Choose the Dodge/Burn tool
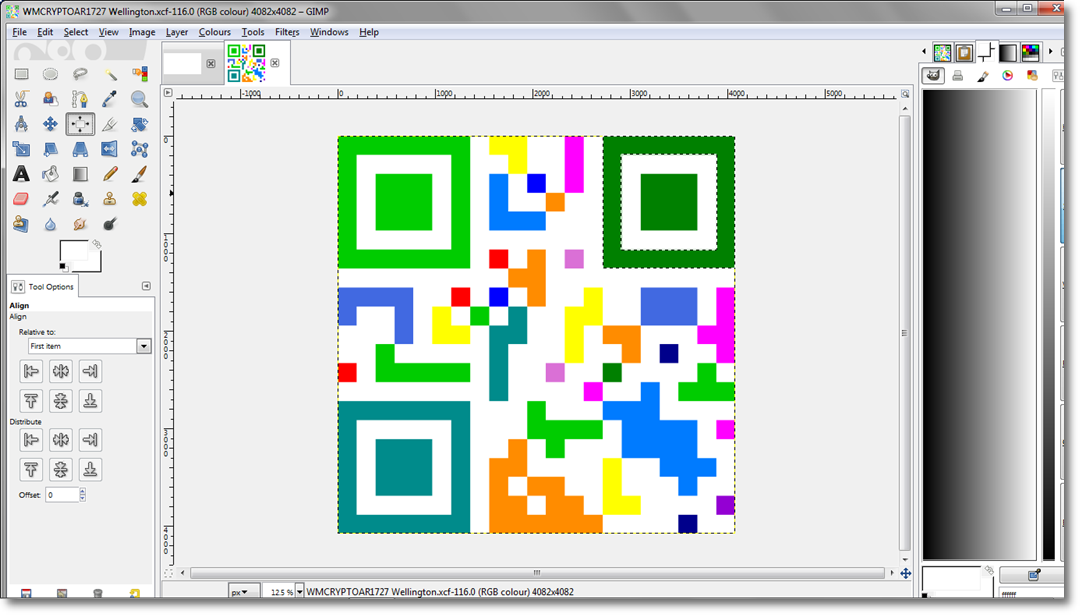The height and width of the screenshot is (615, 1080). [x=110, y=224]
